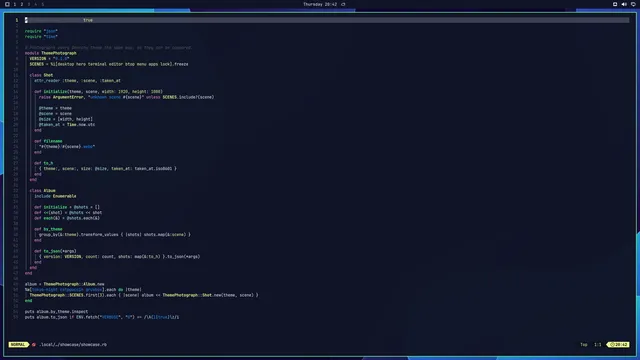Click '@taken_at = Time.now.utc' line
This screenshot has width=640, height=360.
coord(67,124)
